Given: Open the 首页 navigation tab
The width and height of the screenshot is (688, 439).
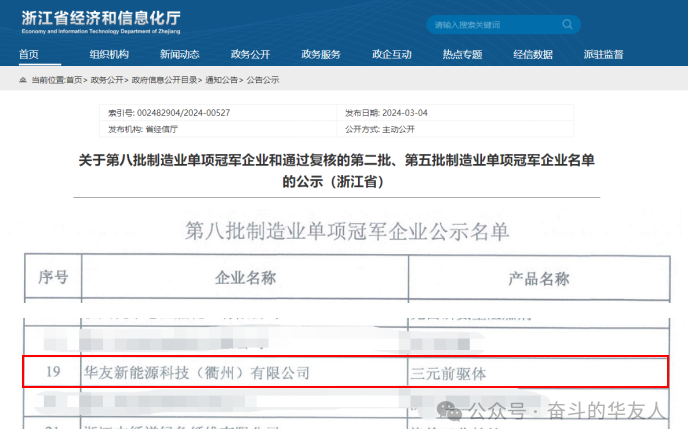Looking at the screenshot, I should tap(29, 54).
